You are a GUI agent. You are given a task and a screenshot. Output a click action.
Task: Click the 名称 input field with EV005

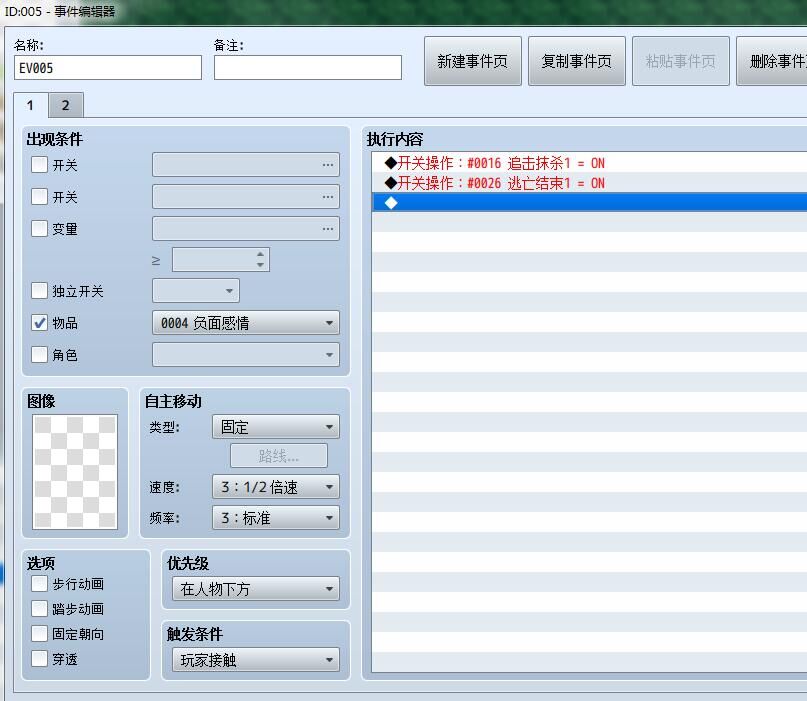108,68
